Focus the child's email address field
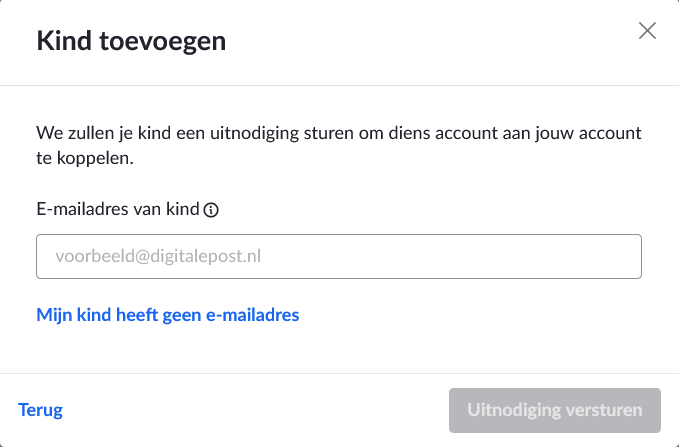 point(339,256)
